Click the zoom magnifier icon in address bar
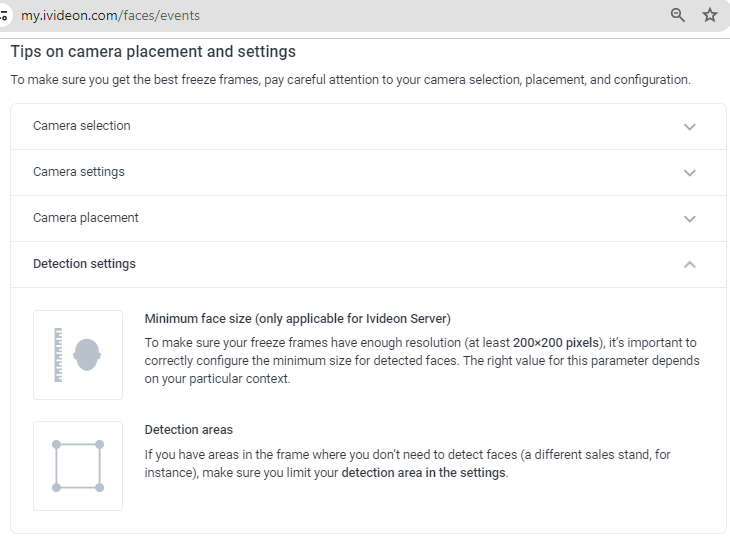This screenshot has height=544, width=730. [677, 15]
